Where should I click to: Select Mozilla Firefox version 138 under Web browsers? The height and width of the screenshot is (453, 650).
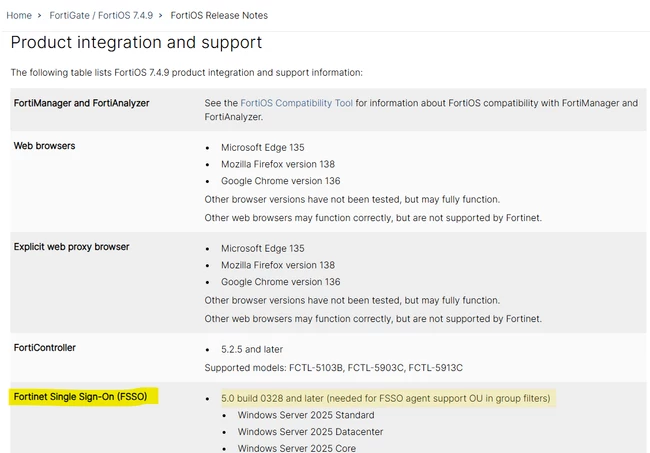(x=278, y=164)
